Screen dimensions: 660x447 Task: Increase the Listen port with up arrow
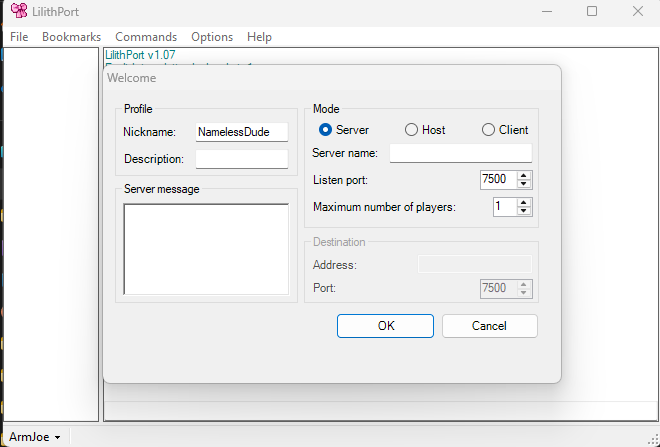click(524, 176)
